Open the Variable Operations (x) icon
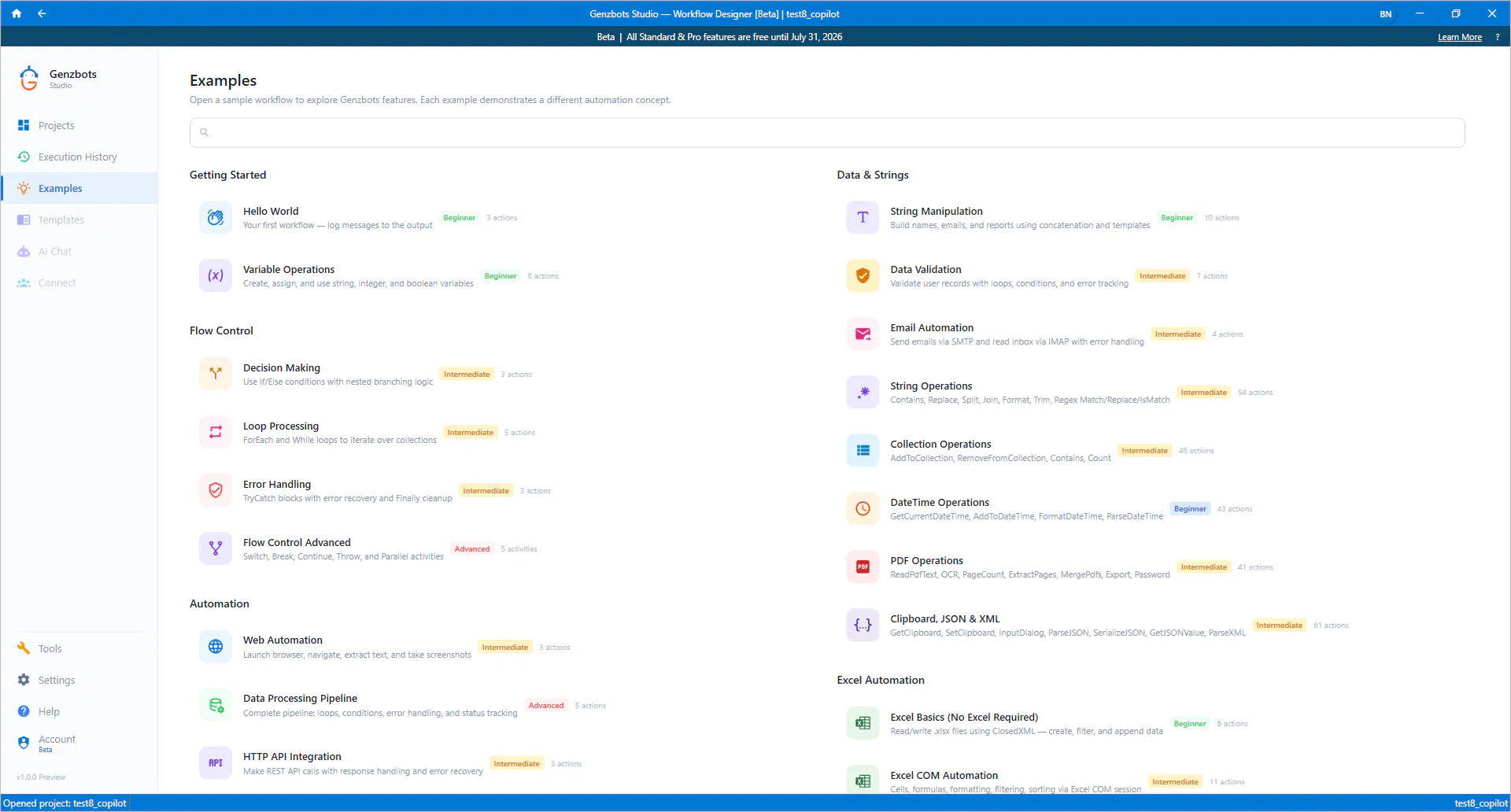Image resolution: width=1511 pixels, height=812 pixels. (x=216, y=276)
